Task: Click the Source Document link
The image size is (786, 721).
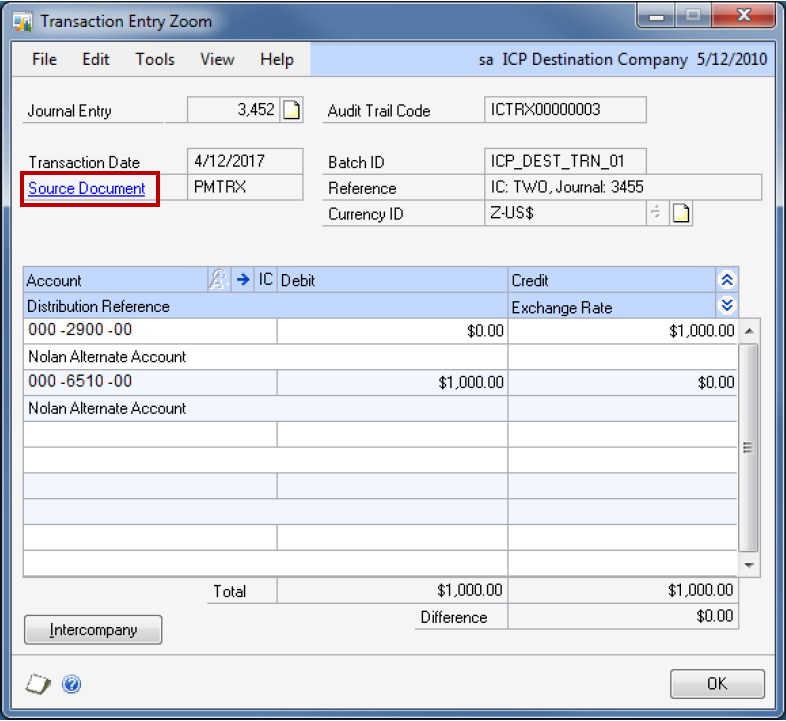Action: [87, 189]
